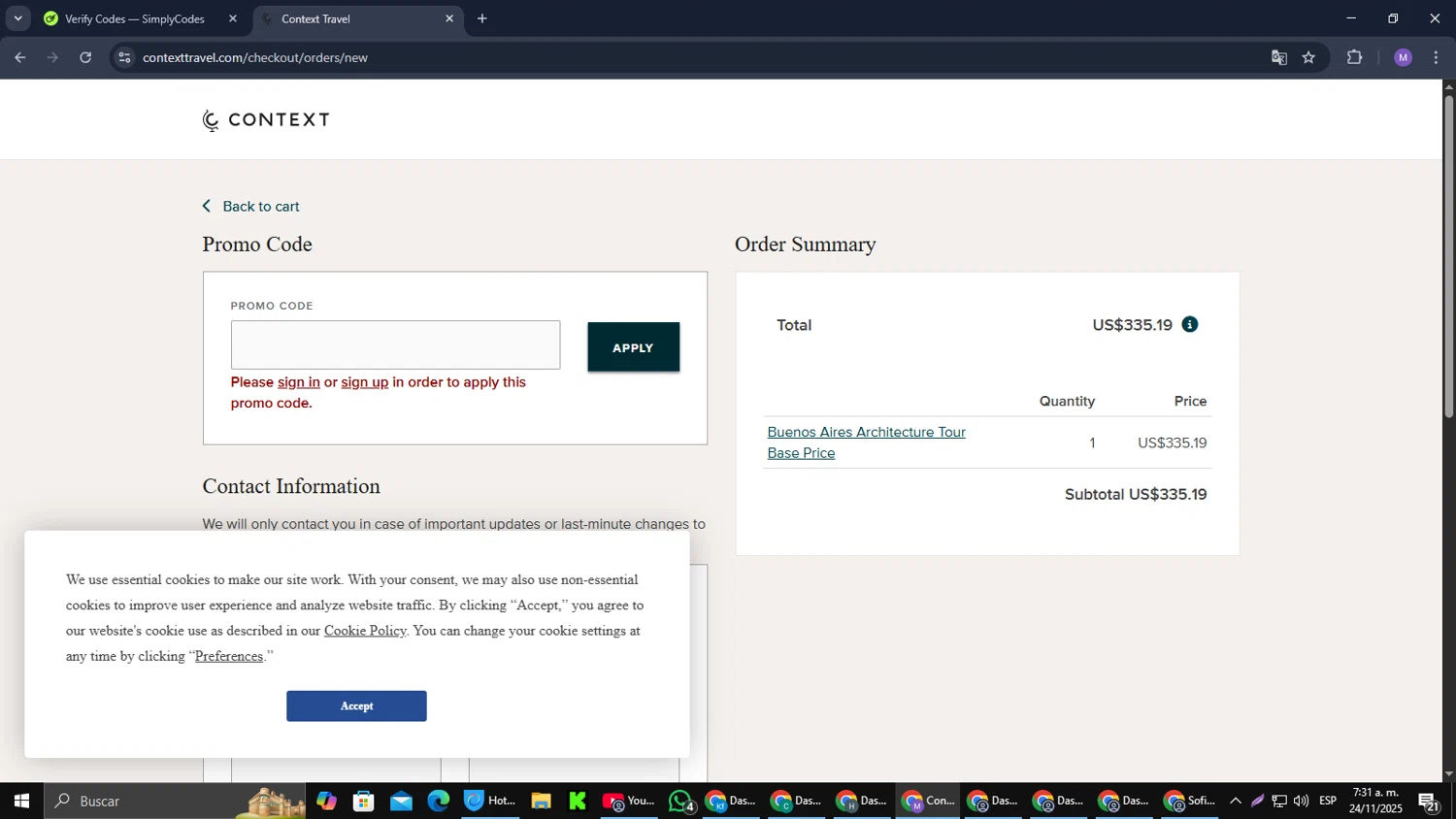Switch to Verify Codes — SimplyCodes tab
This screenshot has height=819, width=1456.
[134, 18]
